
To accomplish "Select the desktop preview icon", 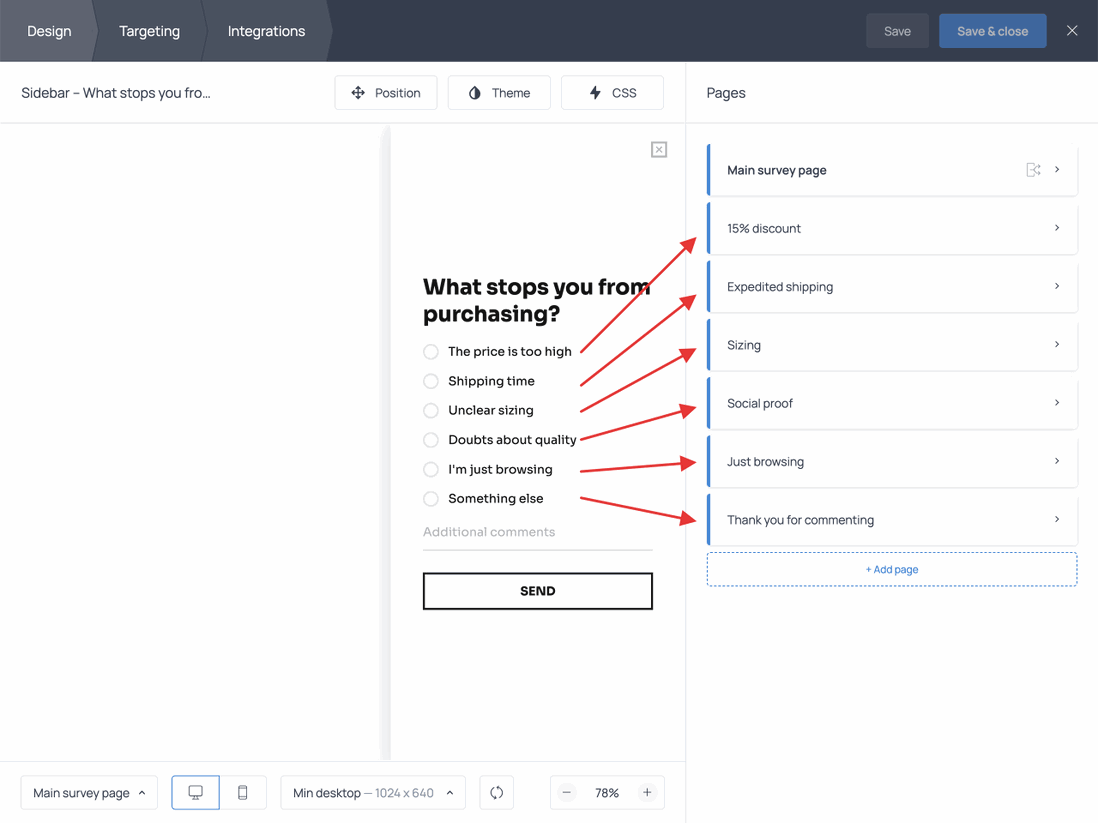I will click(x=196, y=792).
